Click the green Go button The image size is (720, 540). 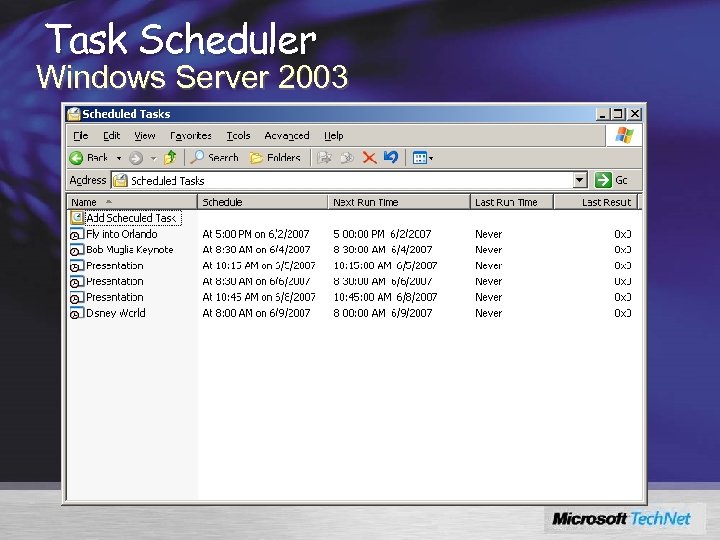coord(612,180)
